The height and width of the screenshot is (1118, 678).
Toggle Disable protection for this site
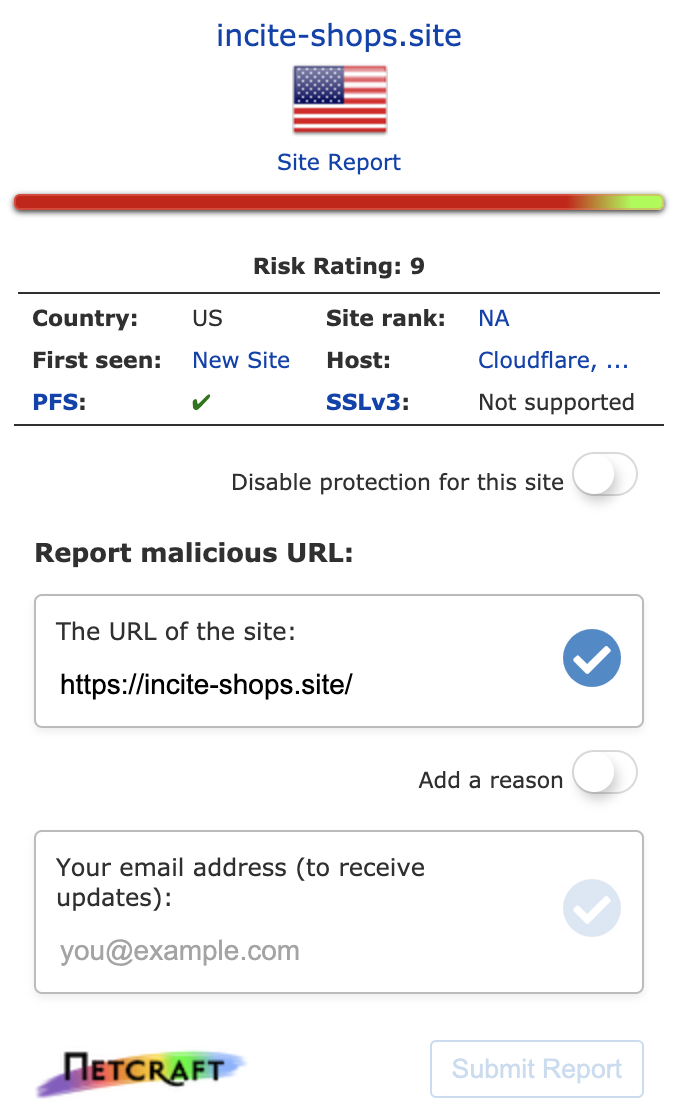tap(604, 475)
